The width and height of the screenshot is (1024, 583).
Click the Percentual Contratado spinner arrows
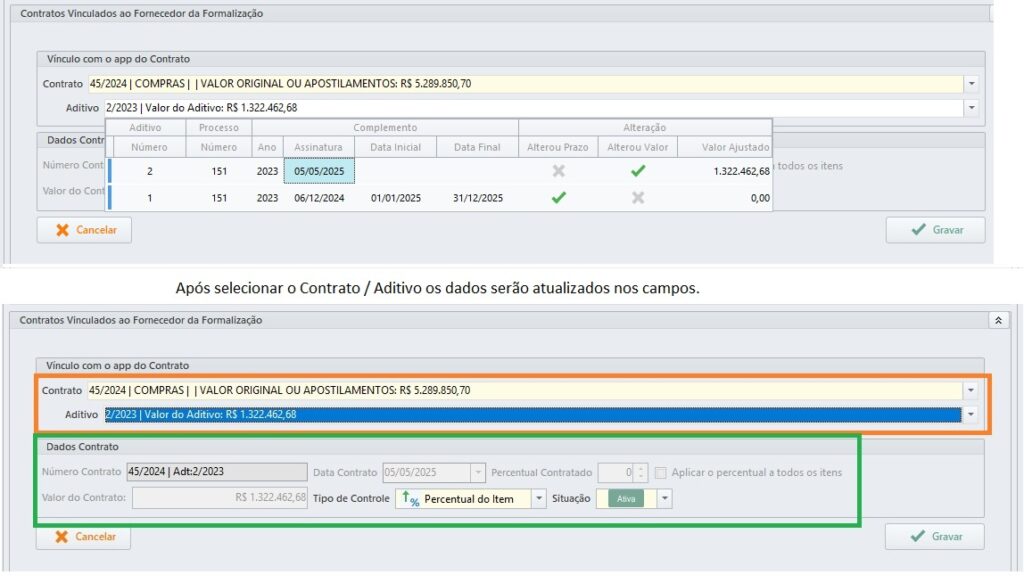642,472
